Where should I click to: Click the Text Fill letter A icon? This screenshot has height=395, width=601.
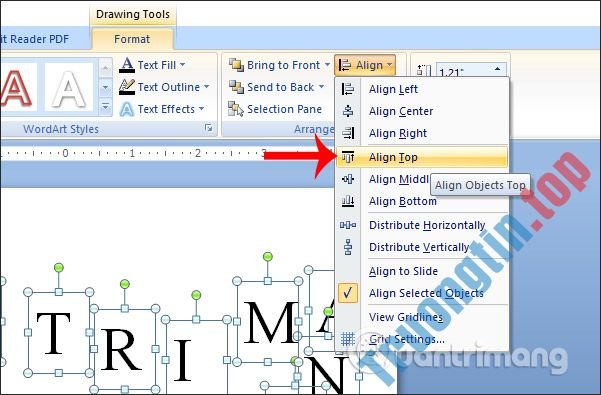tap(126, 65)
